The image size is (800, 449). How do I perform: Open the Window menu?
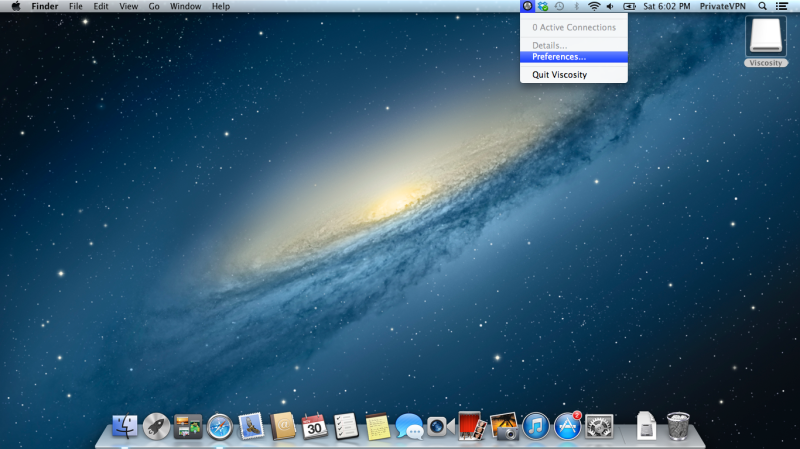[x=185, y=6]
